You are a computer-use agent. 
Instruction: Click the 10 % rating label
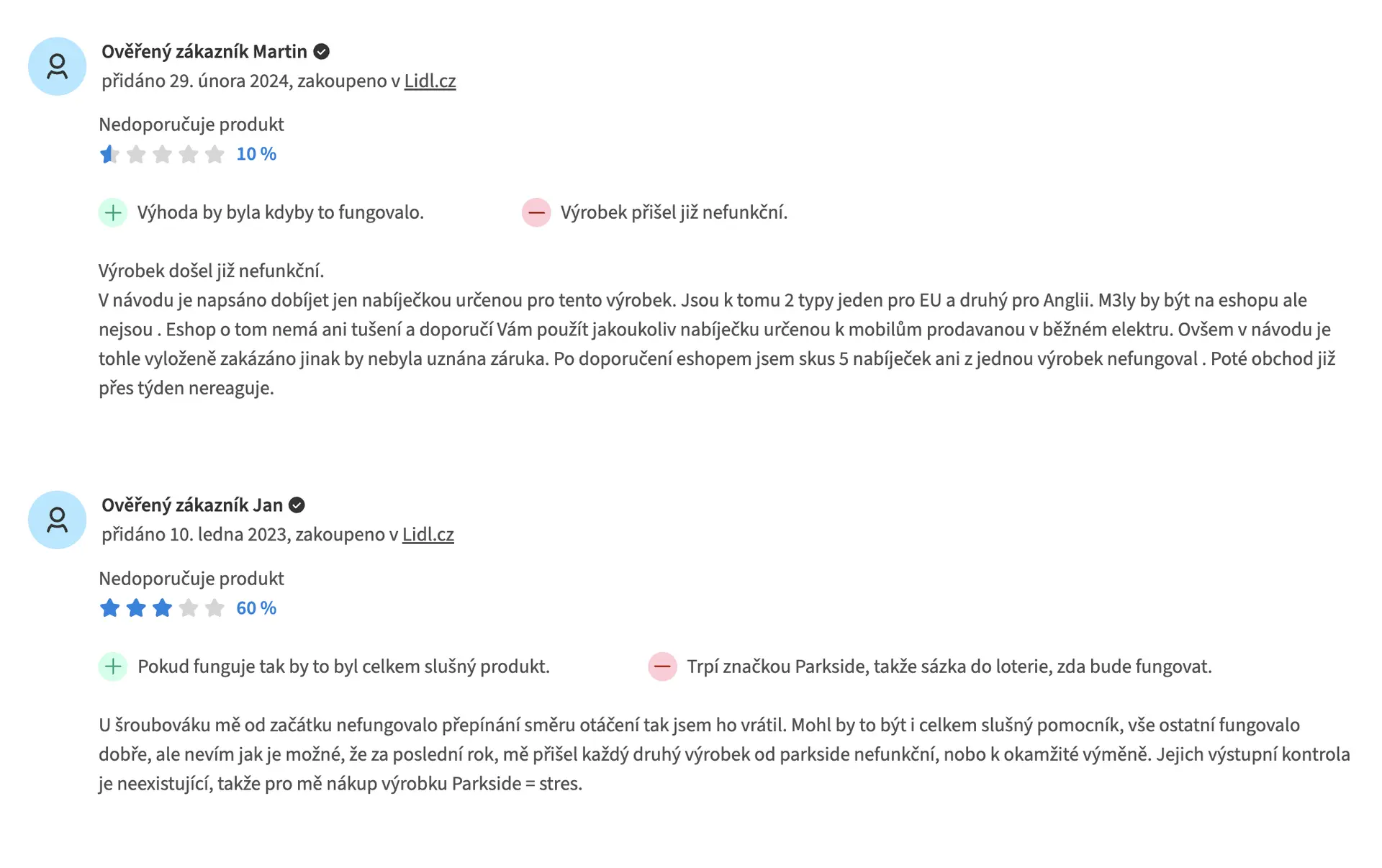click(256, 154)
